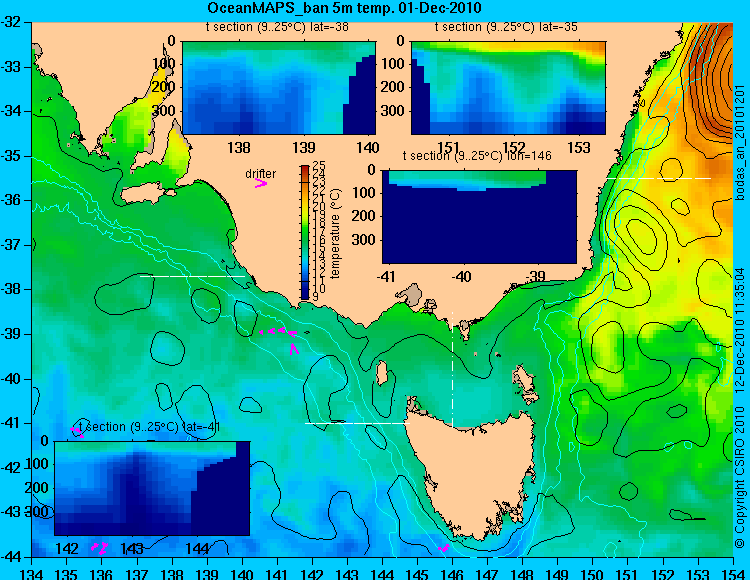The image size is (750, 580).
Task: Click the -36 latitude tick label
Action: point(11,200)
